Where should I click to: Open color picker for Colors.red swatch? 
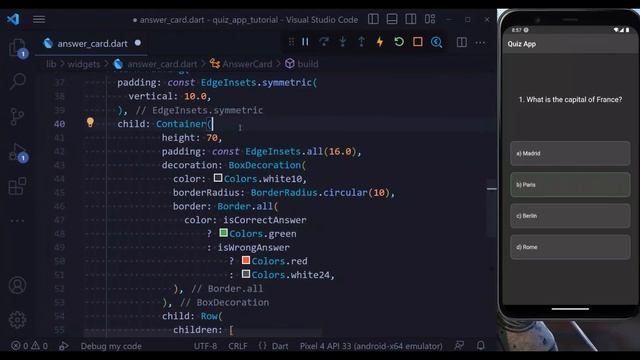(x=246, y=260)
